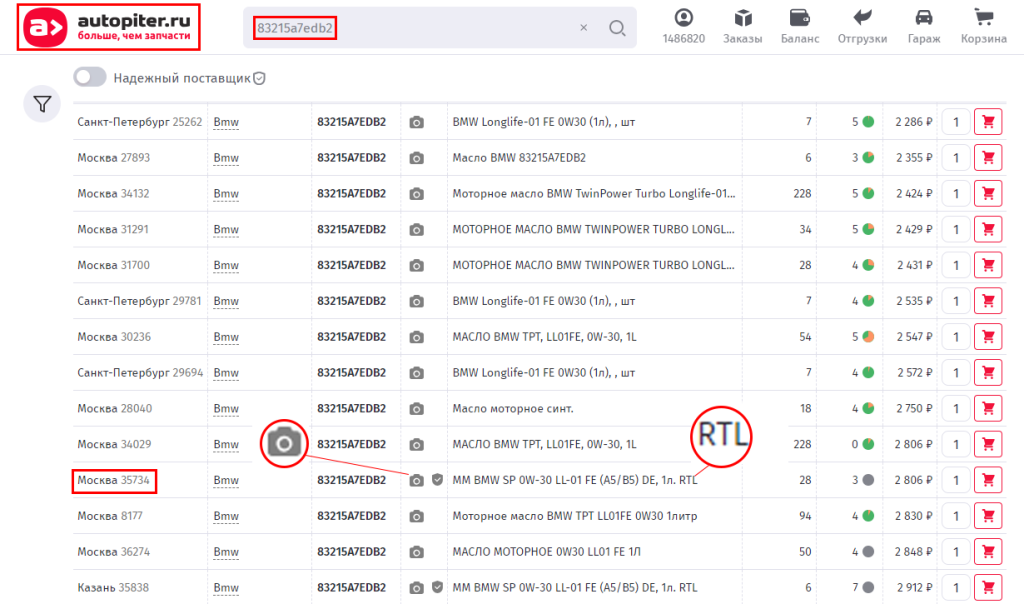The width and height of the screenshot is (1024, 604).
Task: View photo for Москва 36274 offer
Action: pyautogui.click(x=417, y=552)
